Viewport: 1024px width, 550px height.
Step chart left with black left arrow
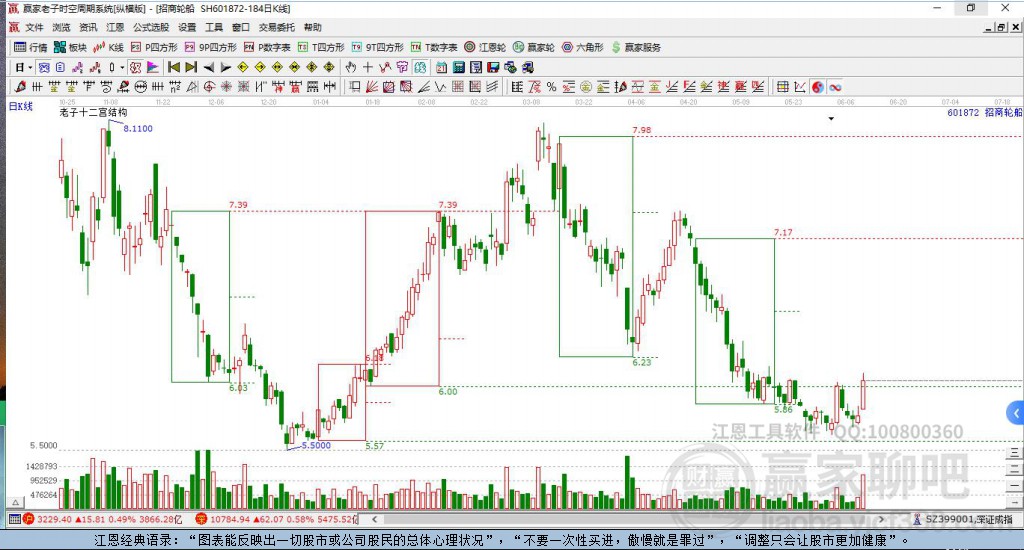pyautogui.click(x=208, y=67)
